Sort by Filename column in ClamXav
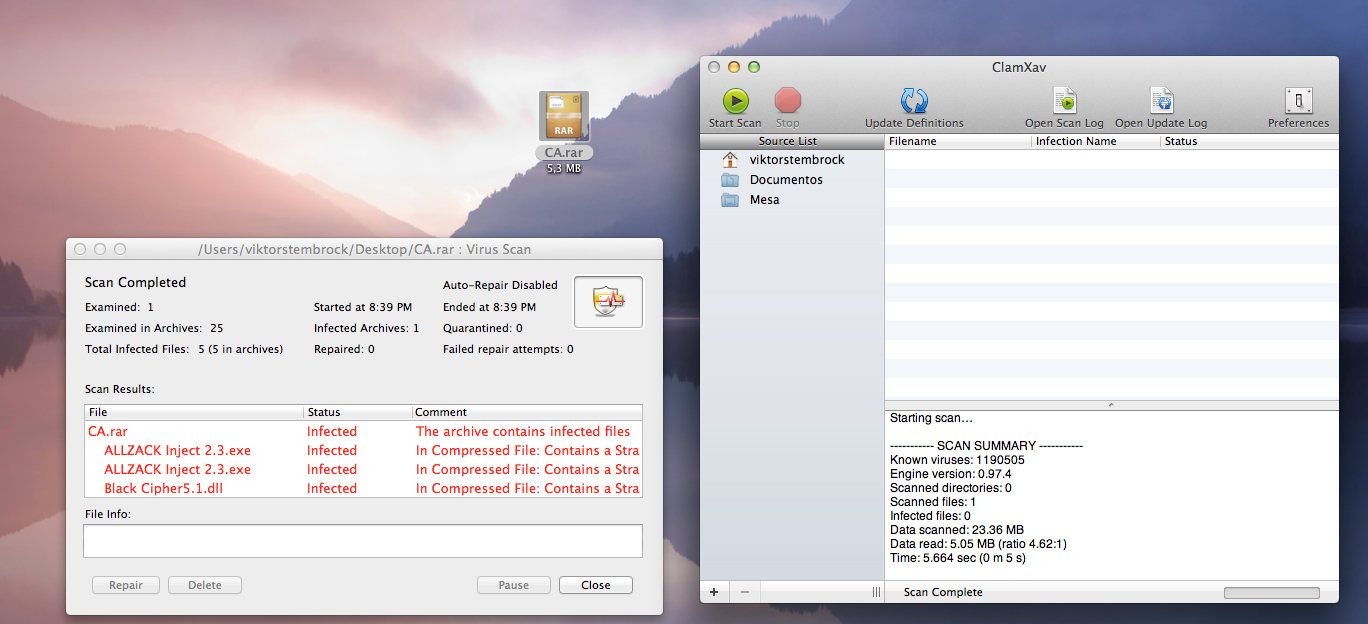1368x624 pixels. pos(958,141)
